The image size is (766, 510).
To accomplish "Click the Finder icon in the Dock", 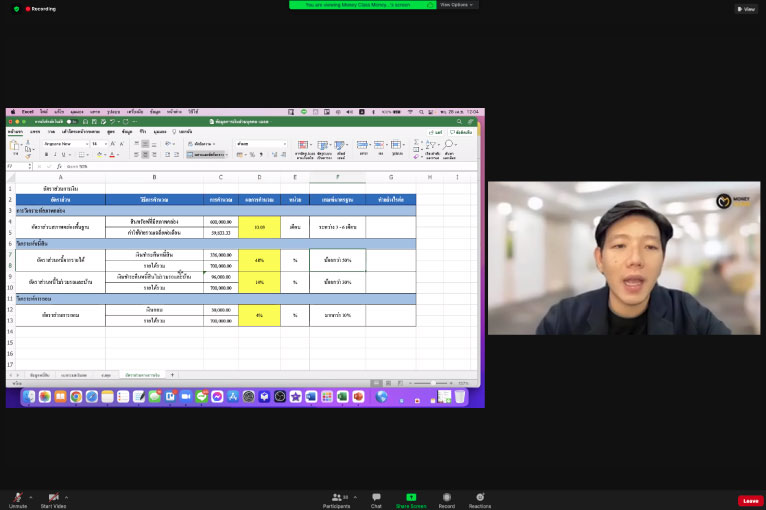I will click(x=28, y=397).
